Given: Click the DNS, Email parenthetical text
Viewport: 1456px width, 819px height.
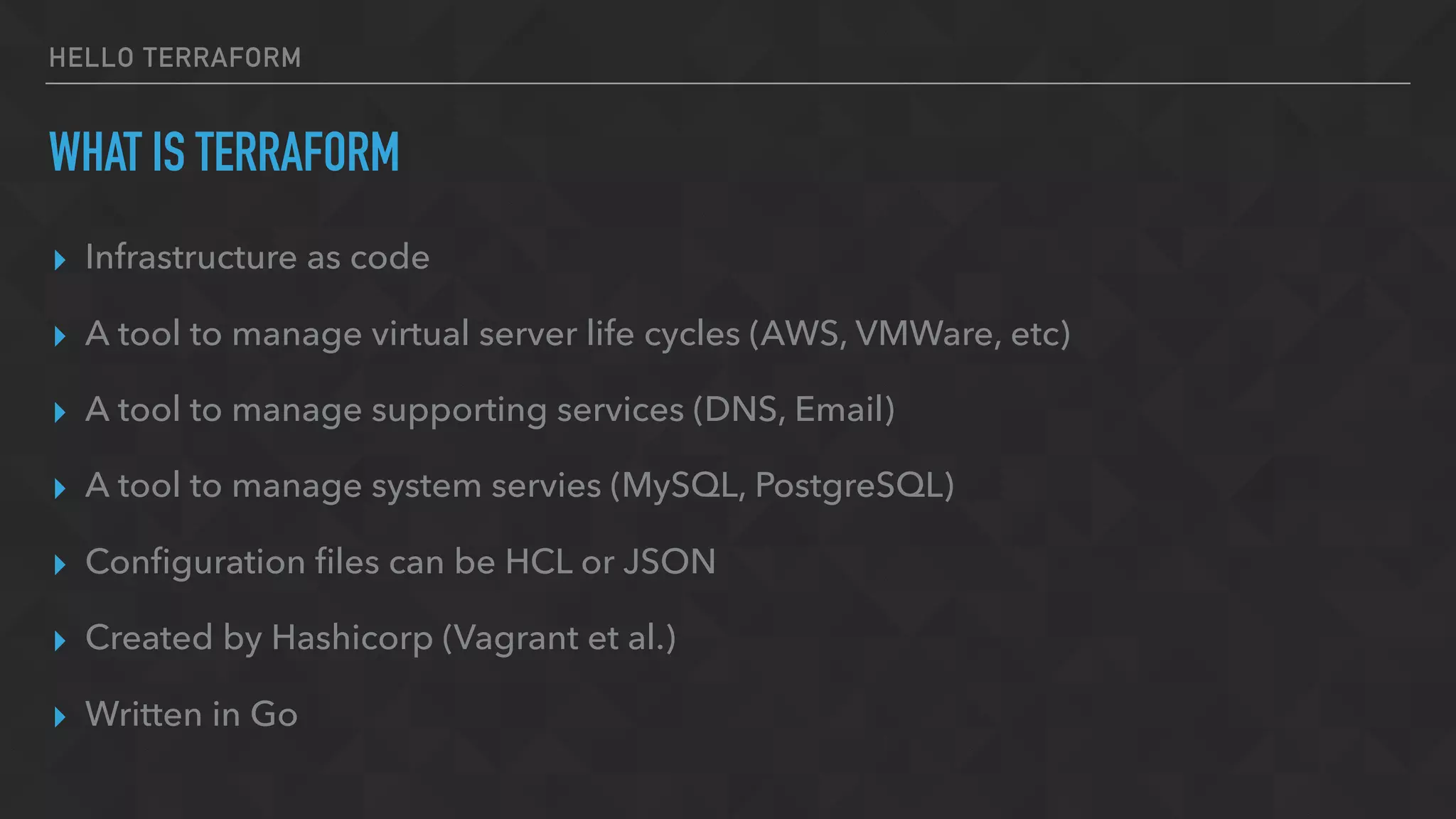Looking at the screenshot, I should (793, 409).
